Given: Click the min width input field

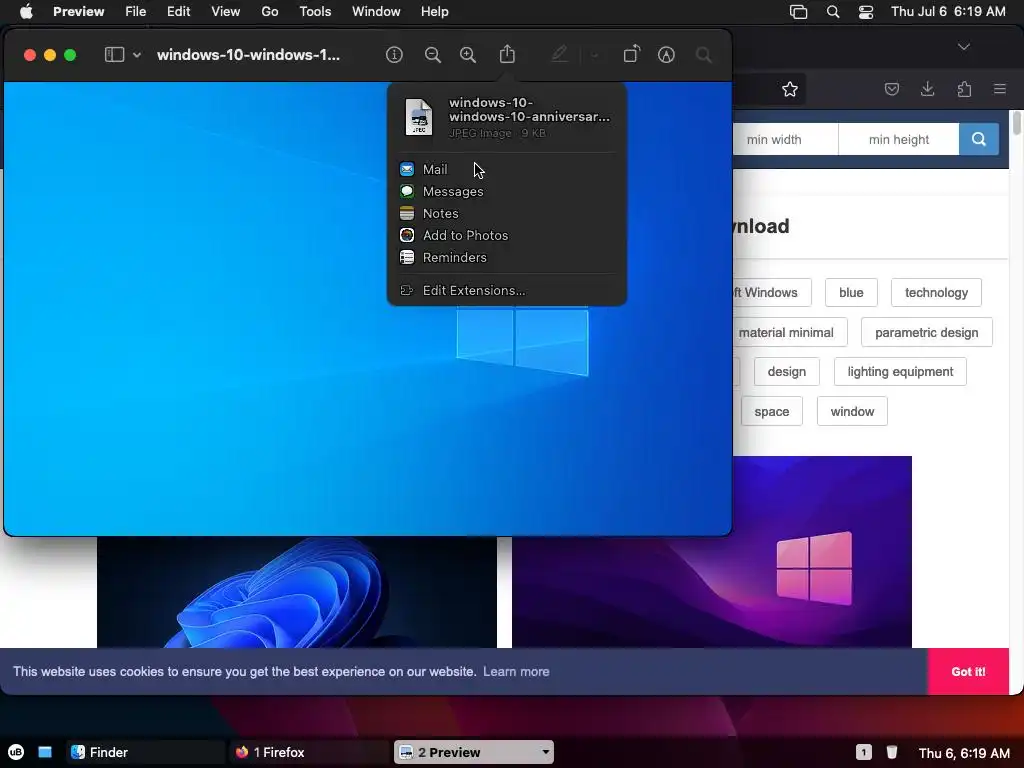Looking at the screenshot, I should point(785,139).
